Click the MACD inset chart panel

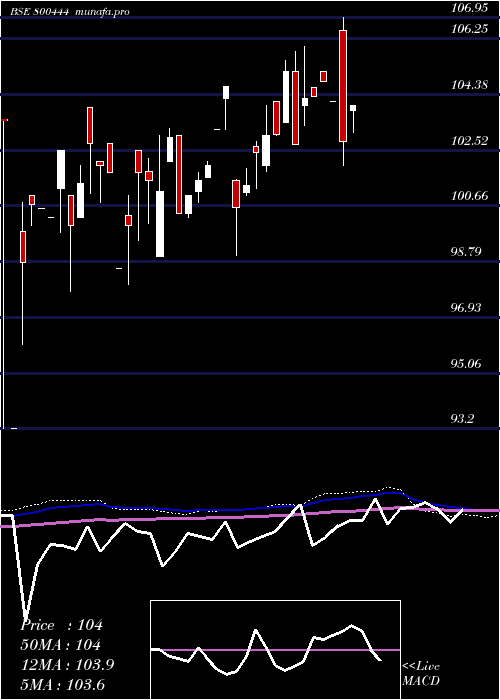coord(275,650)
